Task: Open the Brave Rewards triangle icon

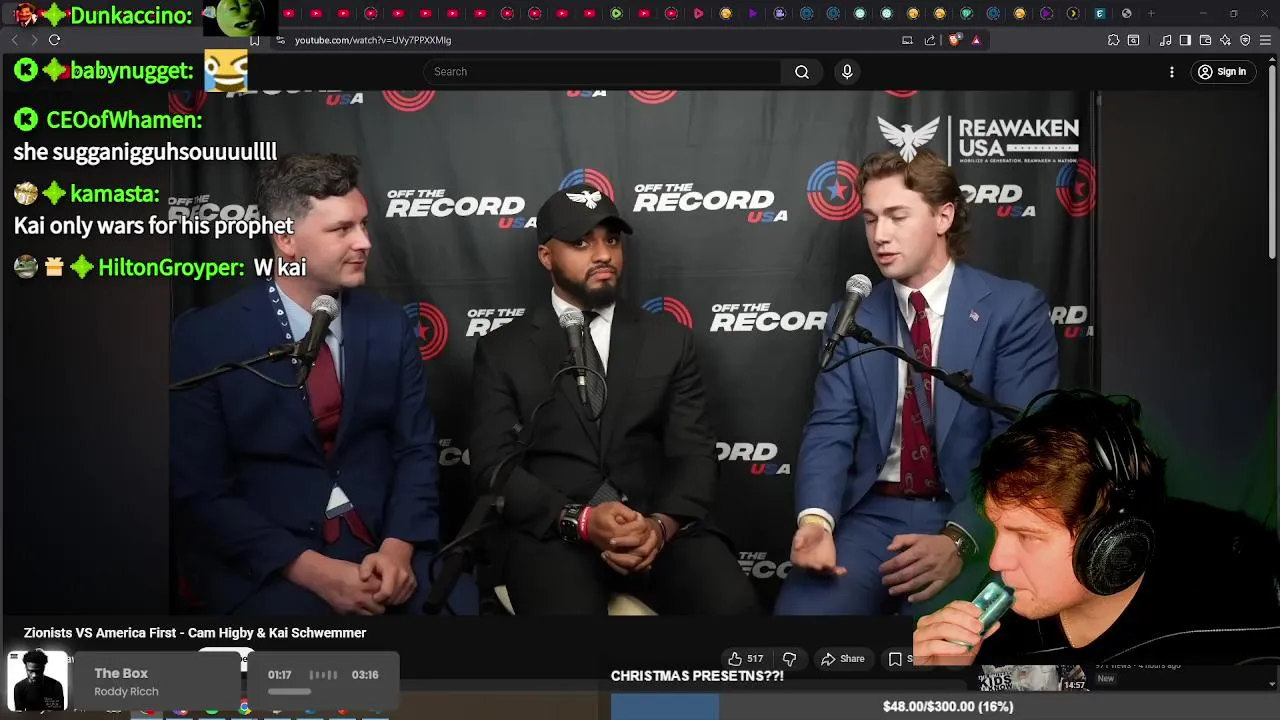Action: click(976, 40)
